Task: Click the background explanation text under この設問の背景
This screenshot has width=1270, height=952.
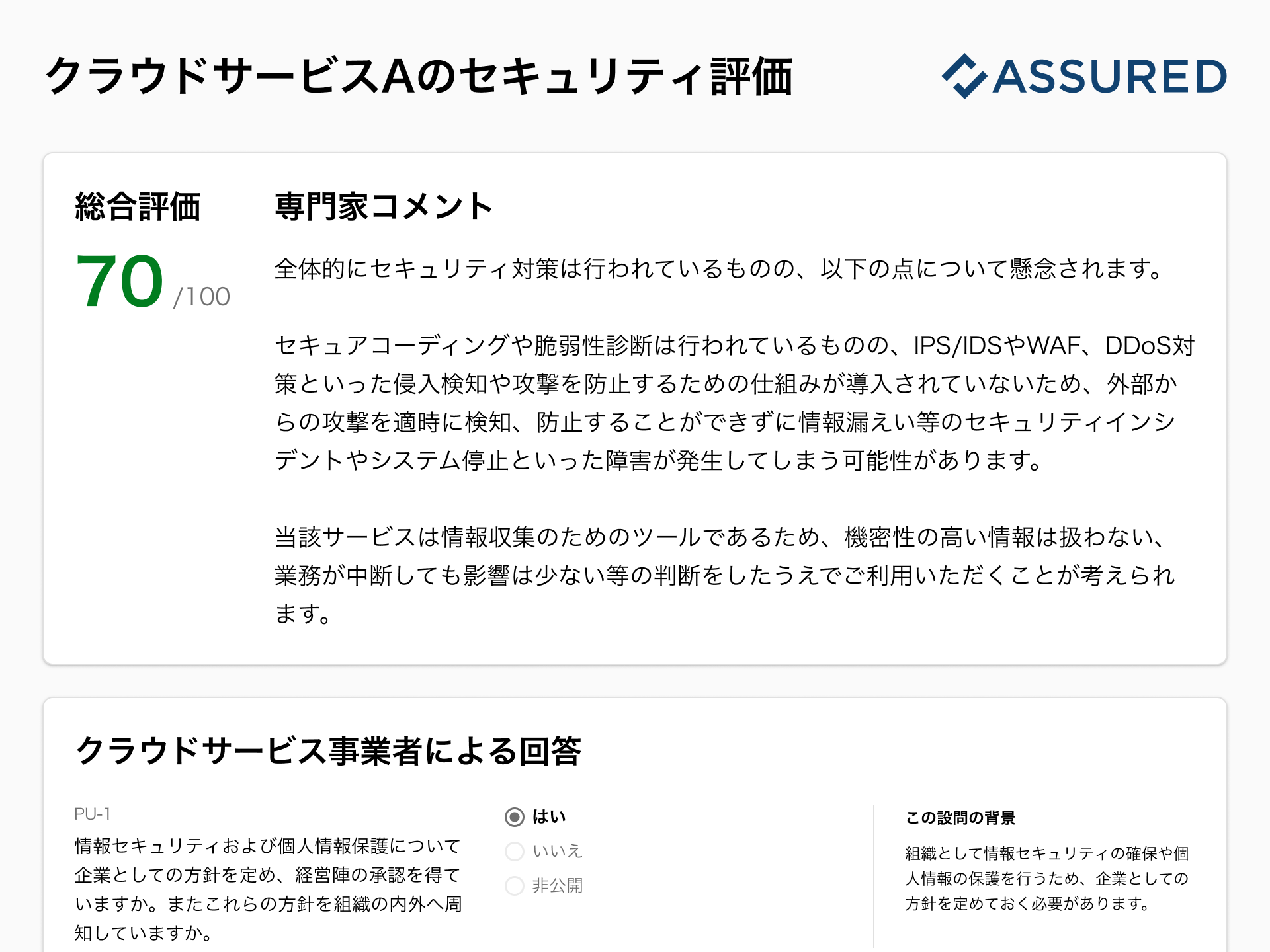Action: click(x=1046, y=879)
